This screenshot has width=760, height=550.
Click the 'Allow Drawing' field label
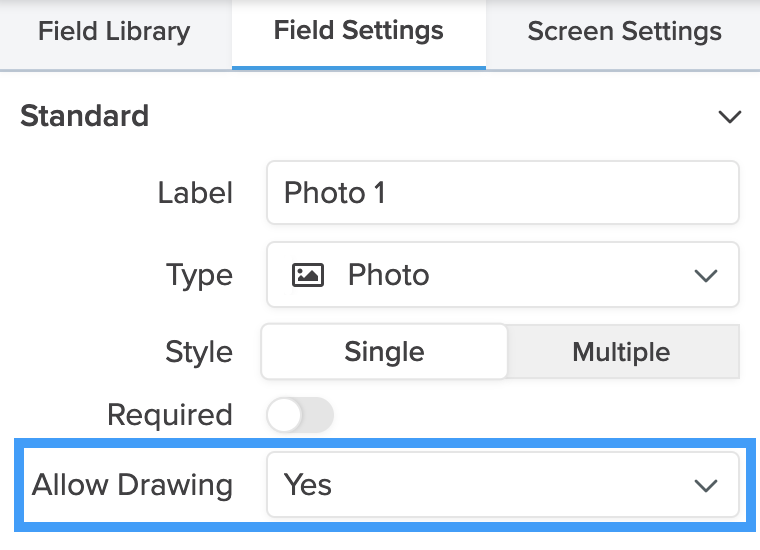tap(132, 486)
